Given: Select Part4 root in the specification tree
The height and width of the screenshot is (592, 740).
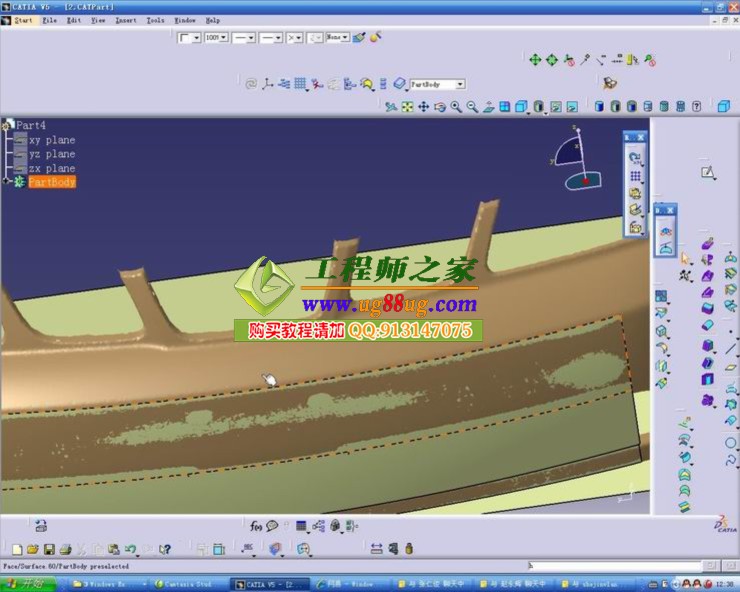Looking at the screenshot, I should [x=31, y=125].
